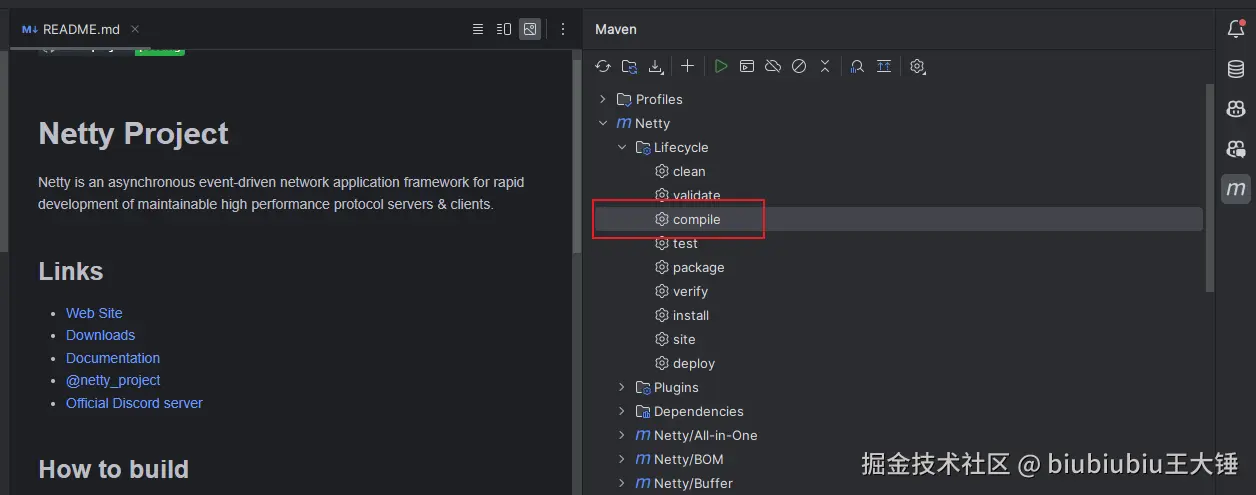Open the Documentation link

click(x=113, y=358)
